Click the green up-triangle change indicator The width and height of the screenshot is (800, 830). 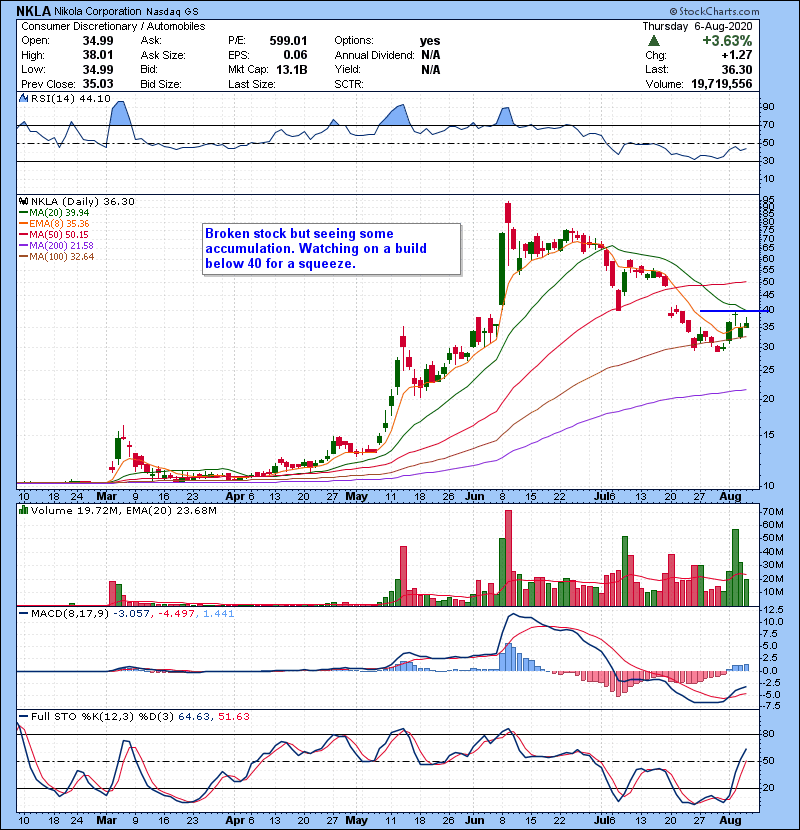[653, 41]
